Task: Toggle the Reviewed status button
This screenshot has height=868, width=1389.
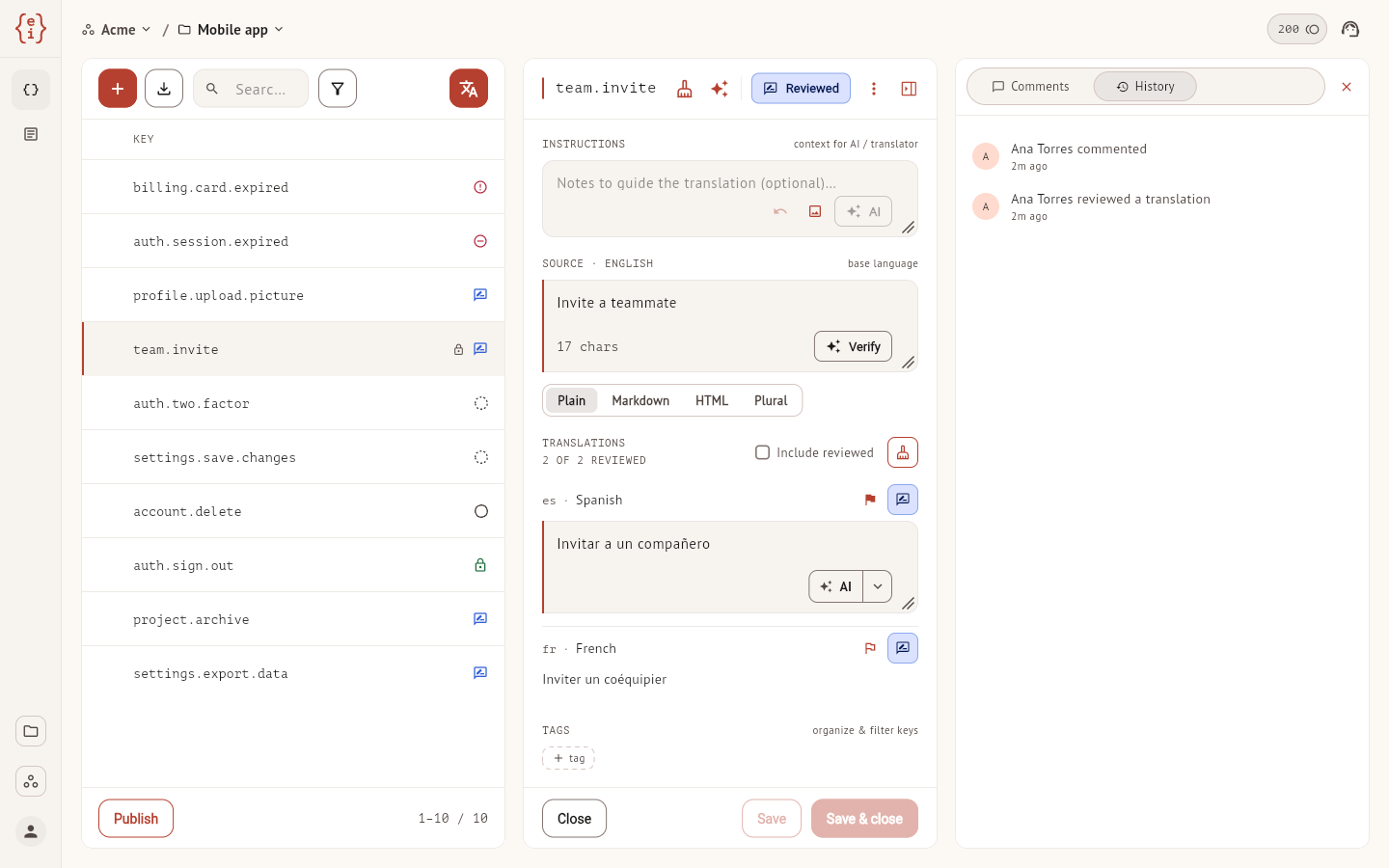Action: (x=802, y=88)
